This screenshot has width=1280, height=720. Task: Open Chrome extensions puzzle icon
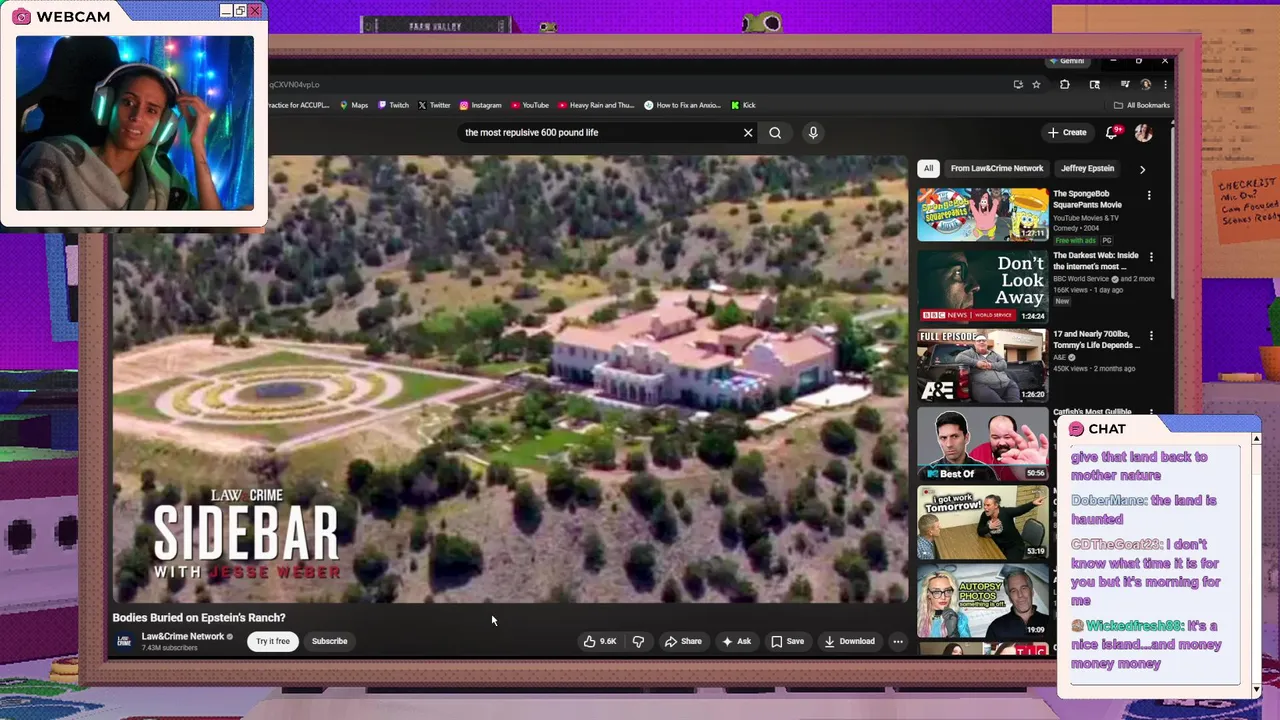point(1064,84)
